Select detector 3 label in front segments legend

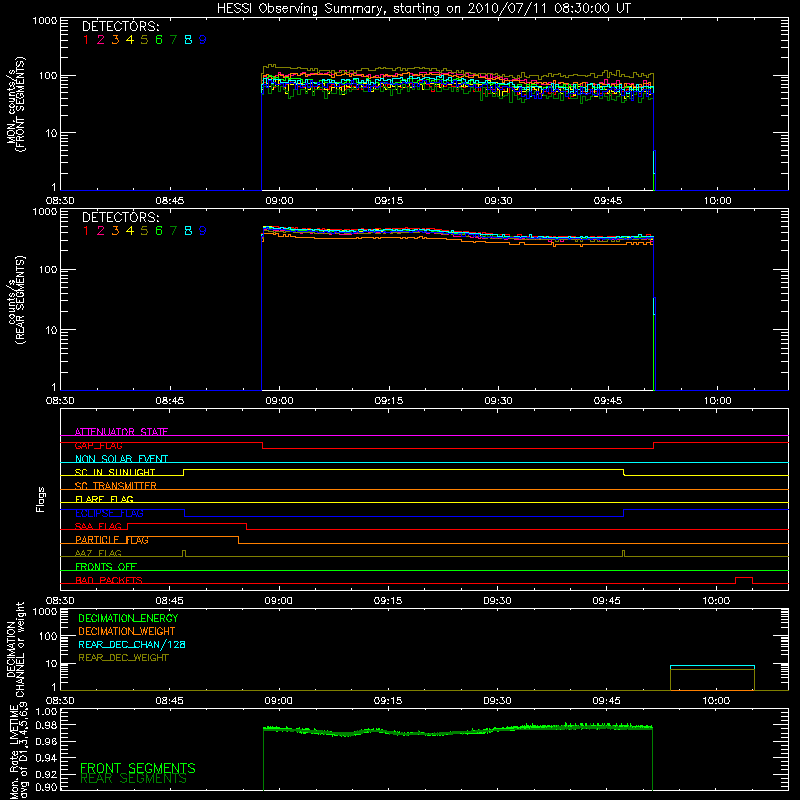115,39
